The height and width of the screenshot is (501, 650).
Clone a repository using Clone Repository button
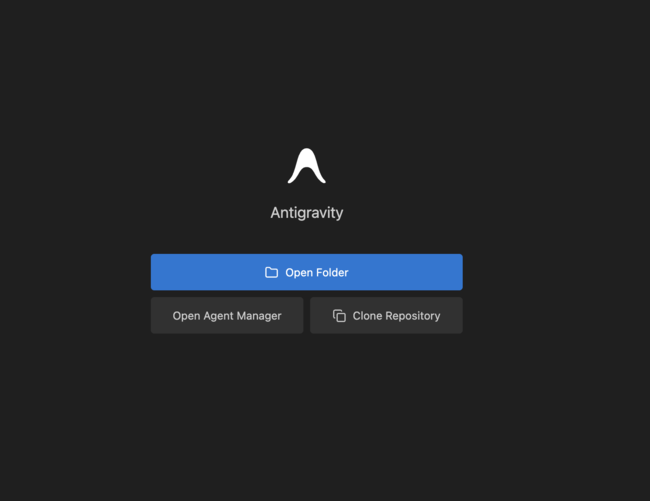click(386, 316)
